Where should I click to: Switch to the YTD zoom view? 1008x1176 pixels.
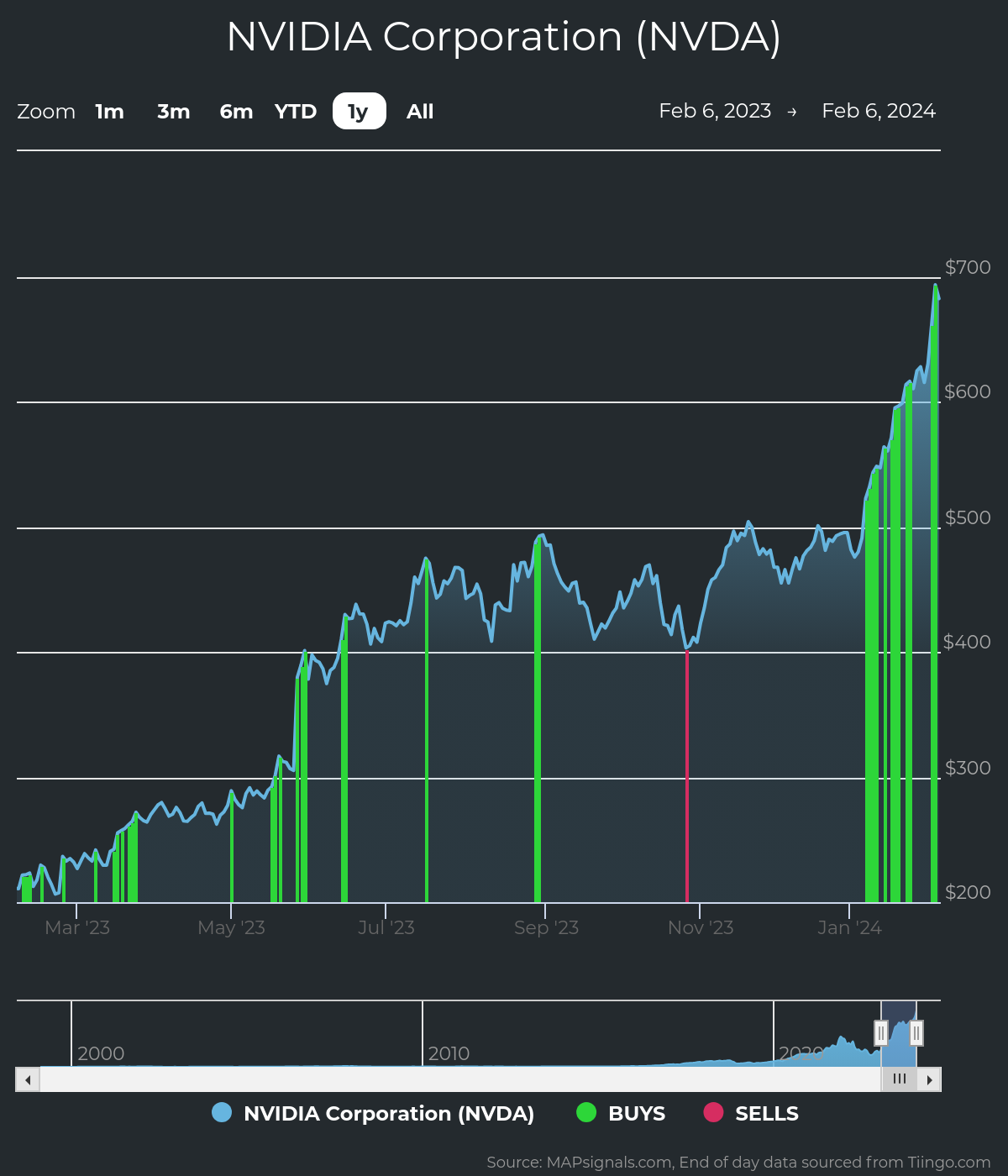(x=296, y=111)
